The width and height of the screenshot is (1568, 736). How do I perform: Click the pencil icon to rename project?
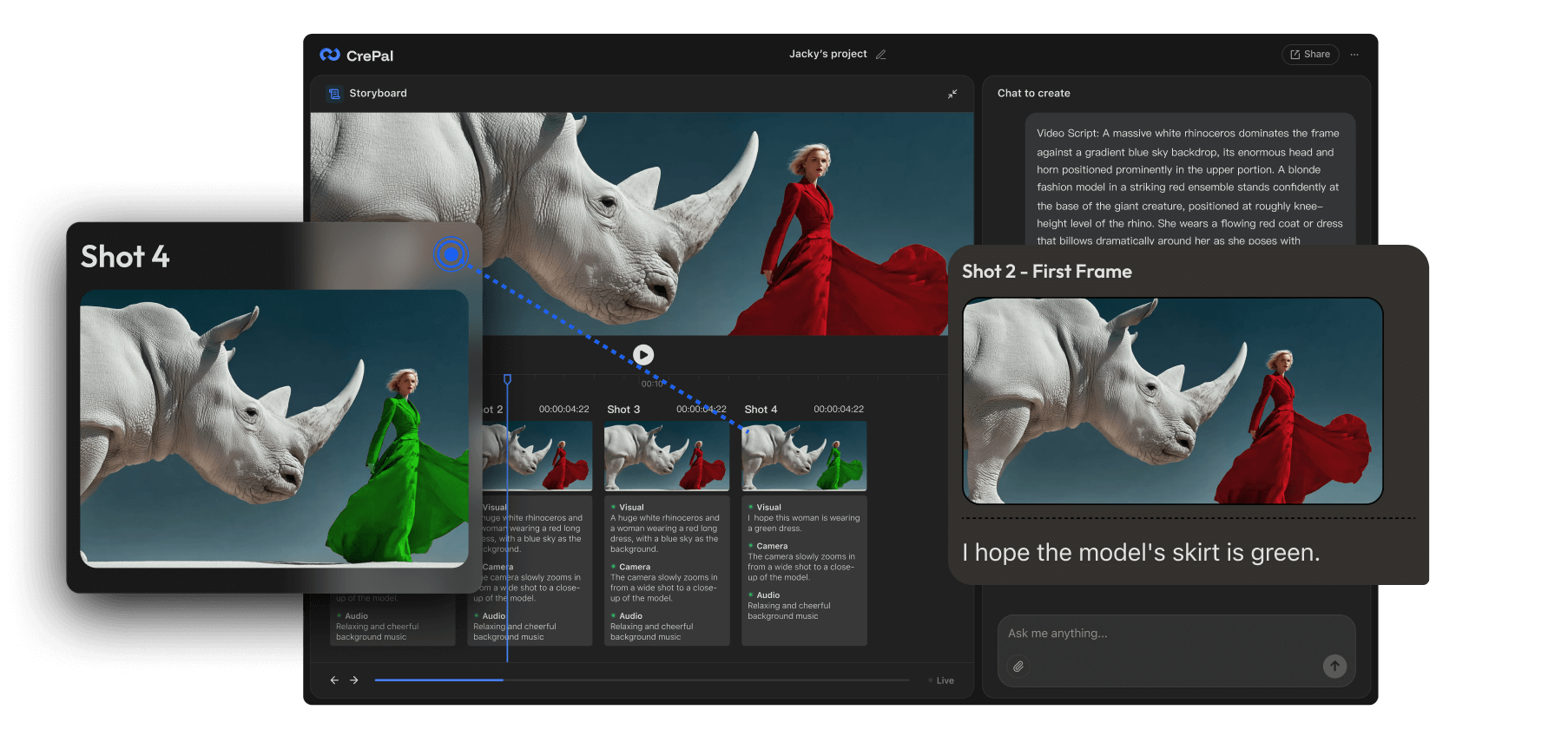coord(881,55)
